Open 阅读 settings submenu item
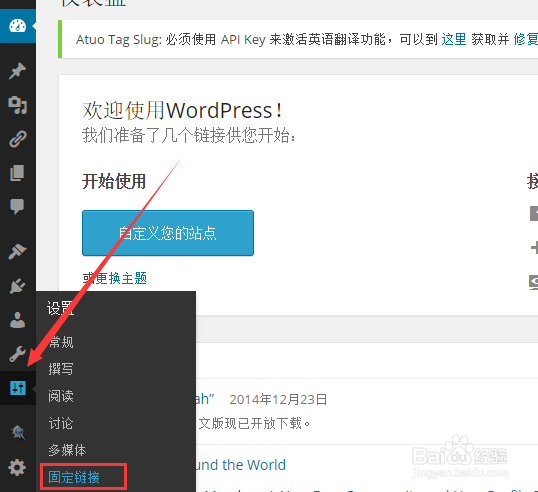The image size is (538, 492). click(61, 396)
